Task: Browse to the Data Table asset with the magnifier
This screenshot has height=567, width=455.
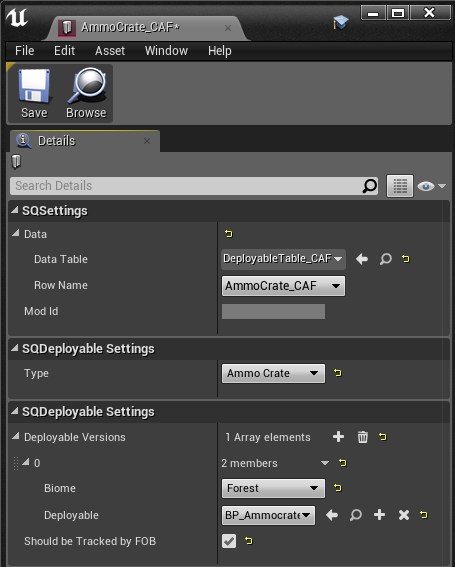Action: (386, 259)
